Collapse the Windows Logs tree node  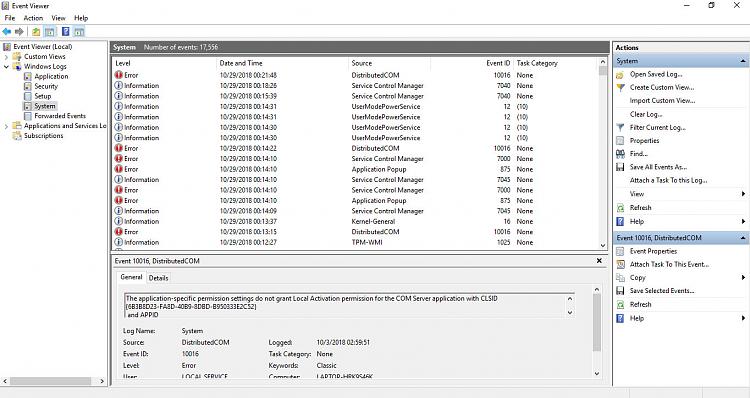(x=6, y=67)
